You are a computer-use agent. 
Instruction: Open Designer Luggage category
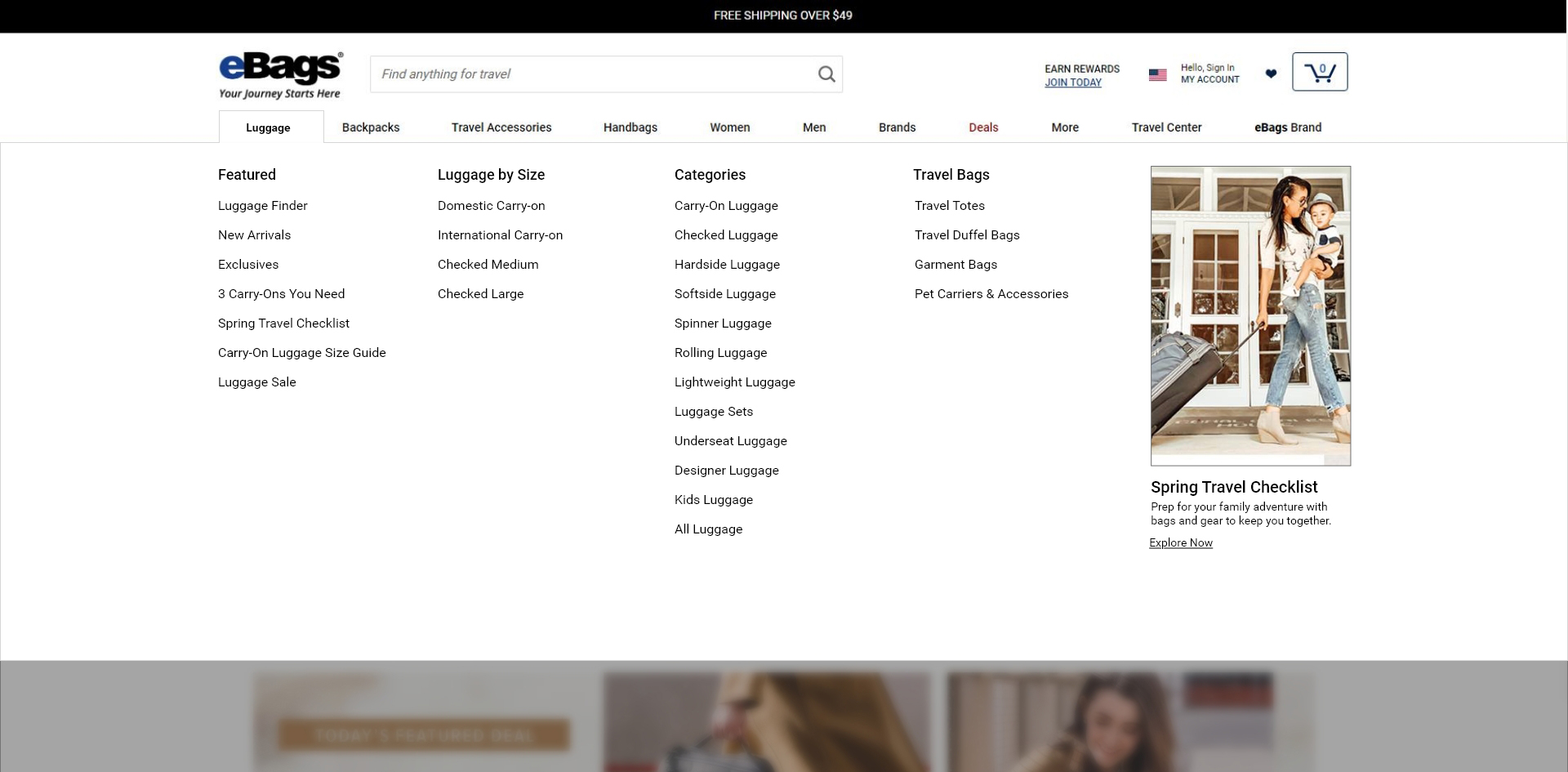727,471
